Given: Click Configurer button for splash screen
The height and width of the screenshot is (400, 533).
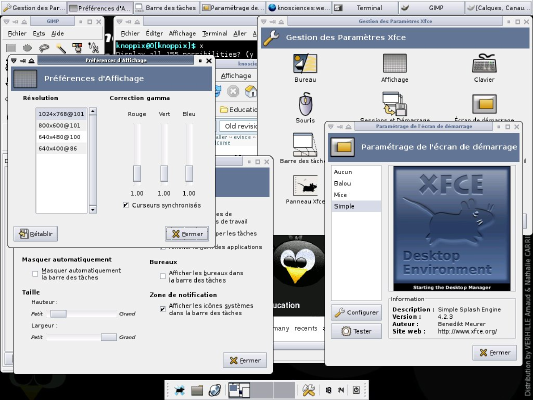Looking at the screenshot, I should 356,312.
